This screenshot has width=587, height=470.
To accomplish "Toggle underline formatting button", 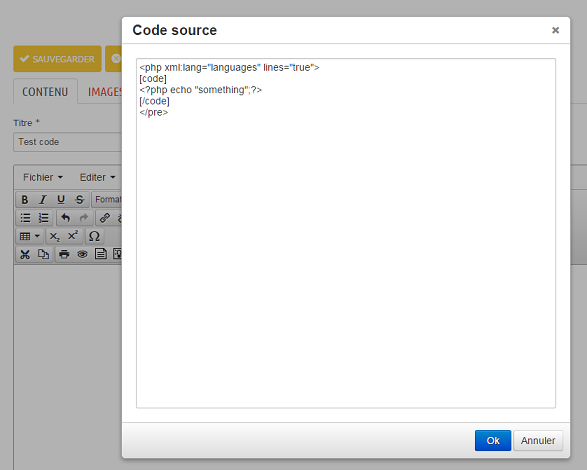I will pyautogui.click(x=61, y=200).
